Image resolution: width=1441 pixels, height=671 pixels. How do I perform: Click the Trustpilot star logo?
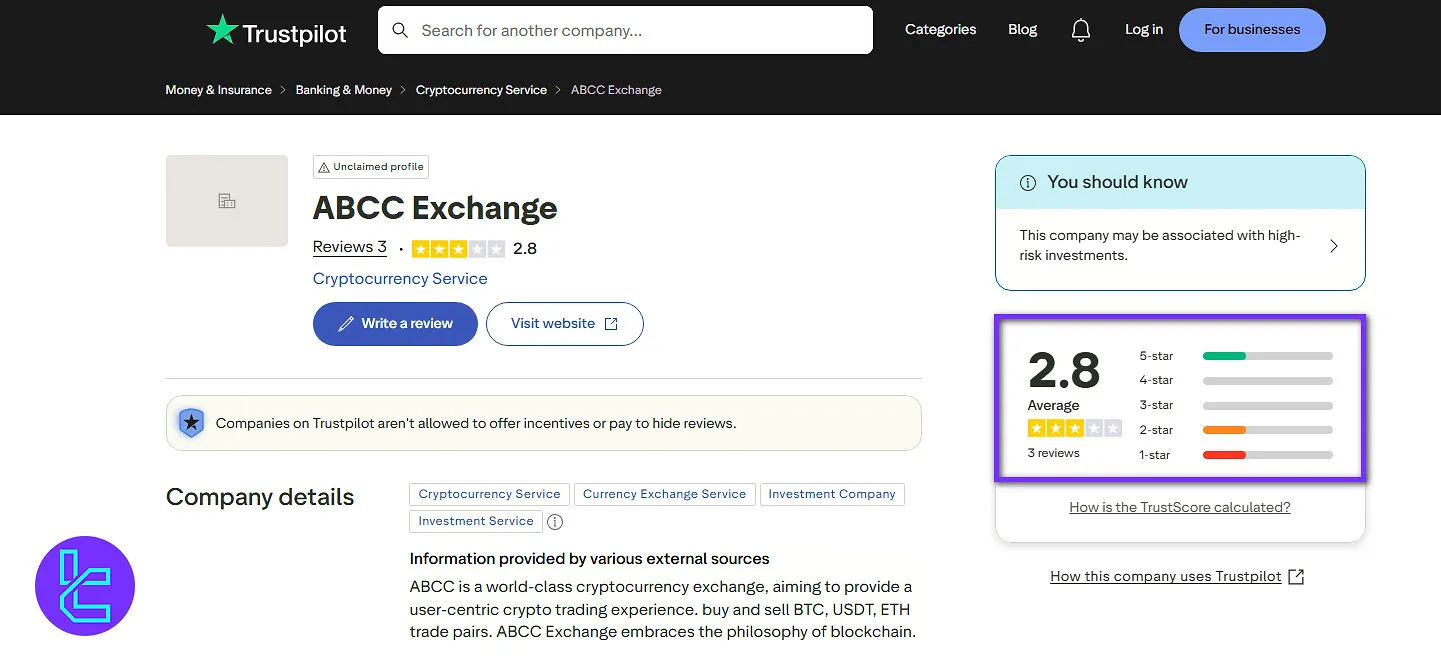point(221,29)
